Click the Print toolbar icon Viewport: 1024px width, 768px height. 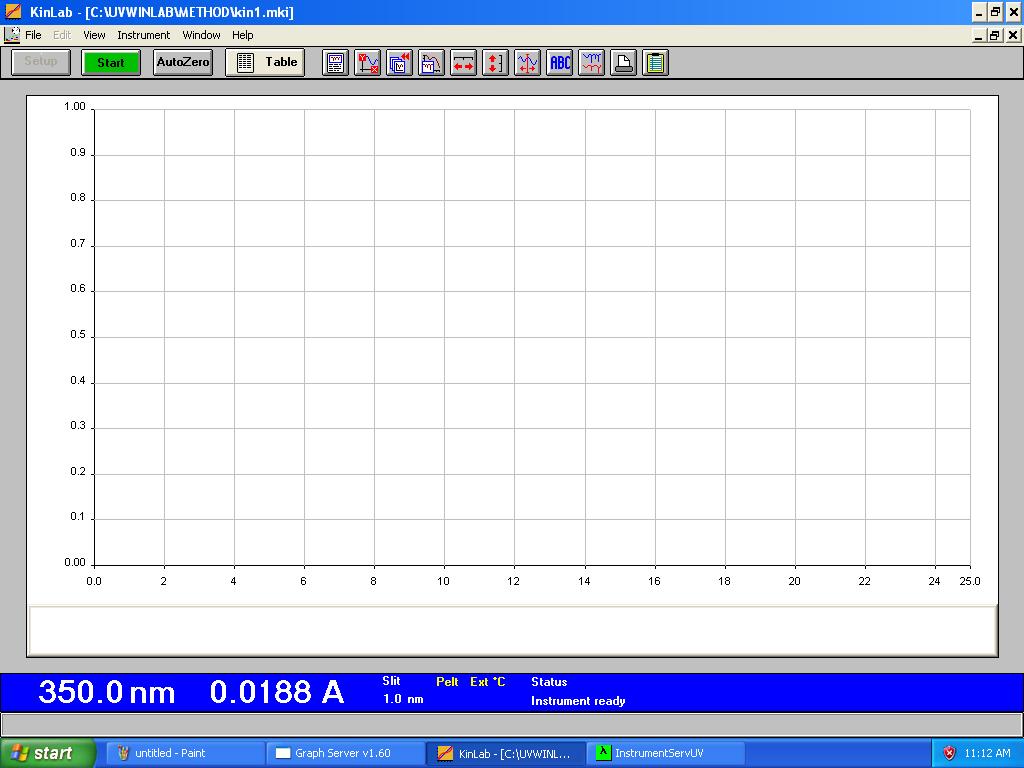point(622,62)
